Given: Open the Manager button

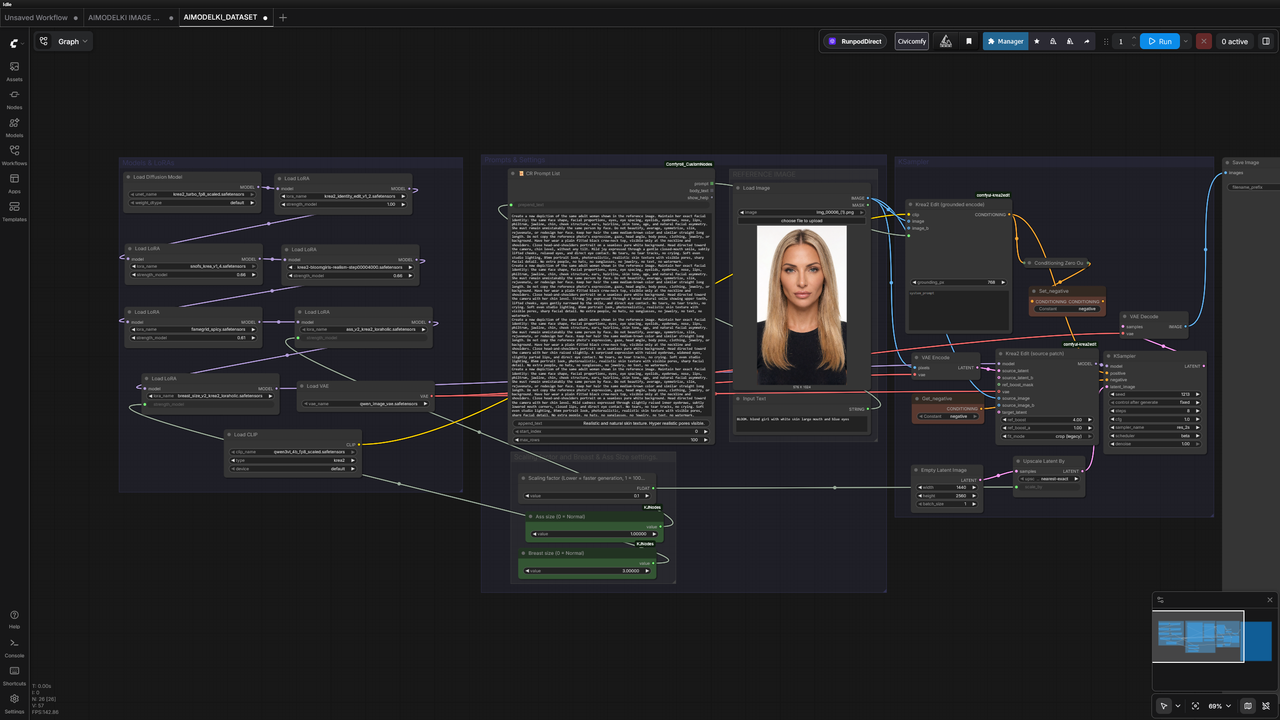Looking at the screenshot, I should pos(1005,41).
